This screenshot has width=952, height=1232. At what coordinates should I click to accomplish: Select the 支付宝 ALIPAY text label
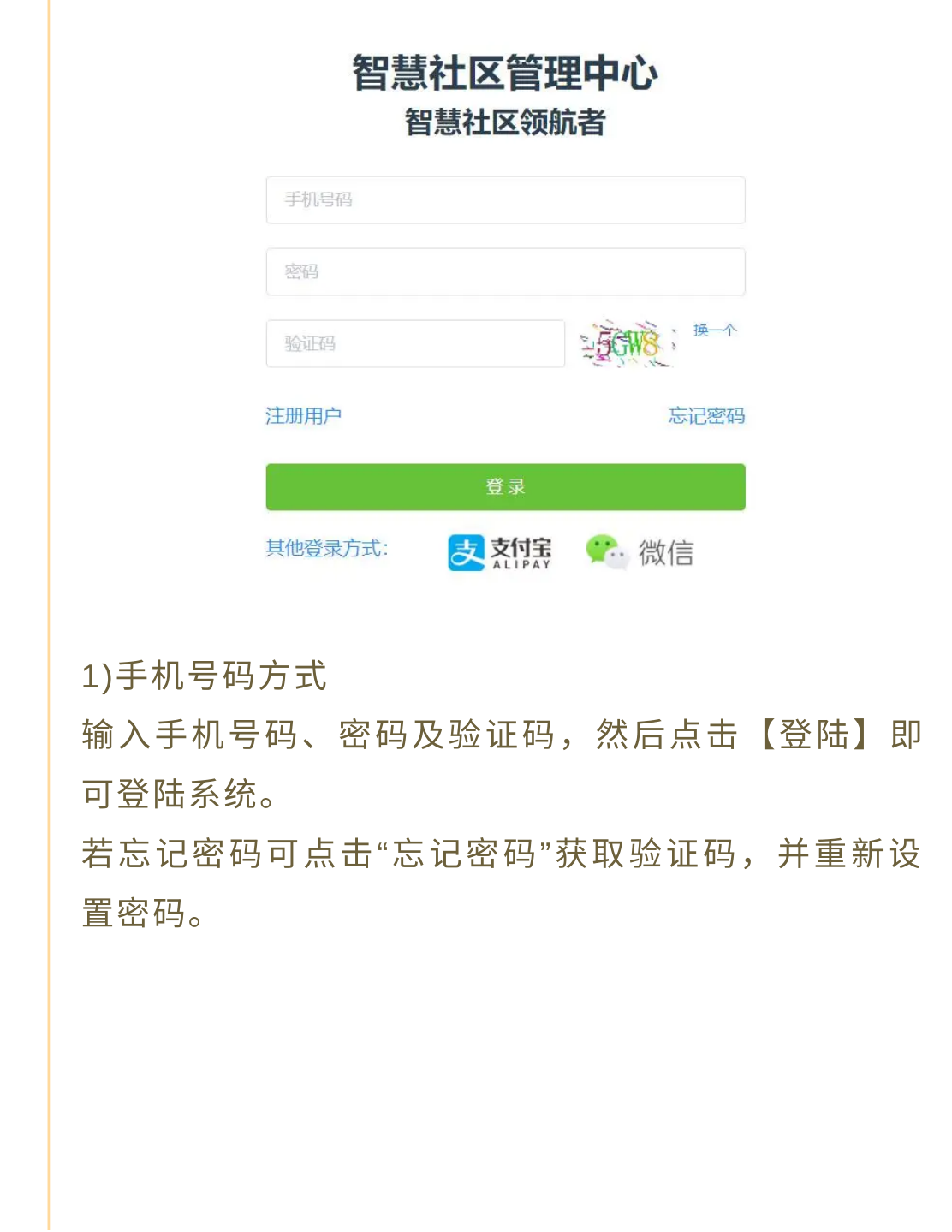click(521, 553)
